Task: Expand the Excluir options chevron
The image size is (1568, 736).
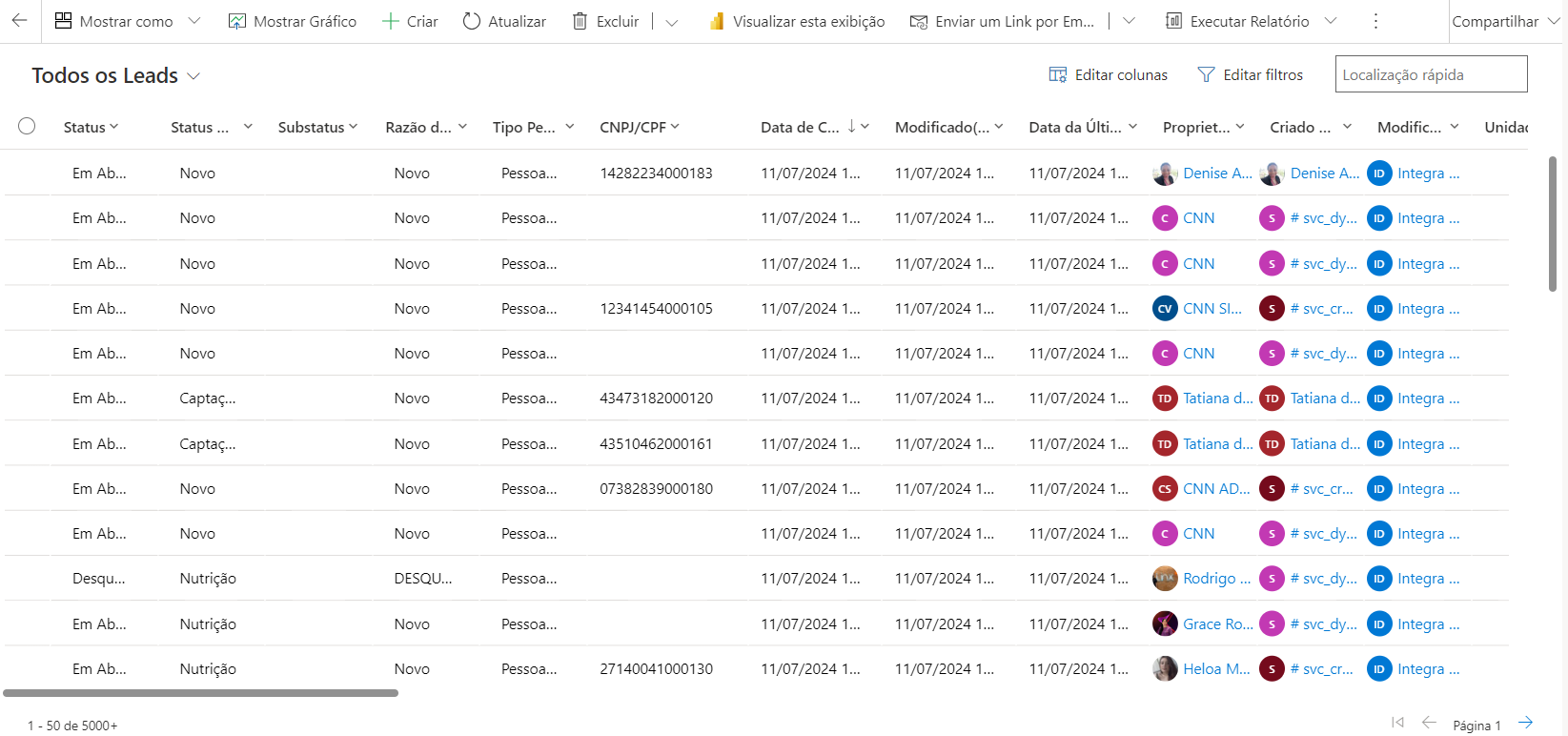Action: tap(671, 22)
